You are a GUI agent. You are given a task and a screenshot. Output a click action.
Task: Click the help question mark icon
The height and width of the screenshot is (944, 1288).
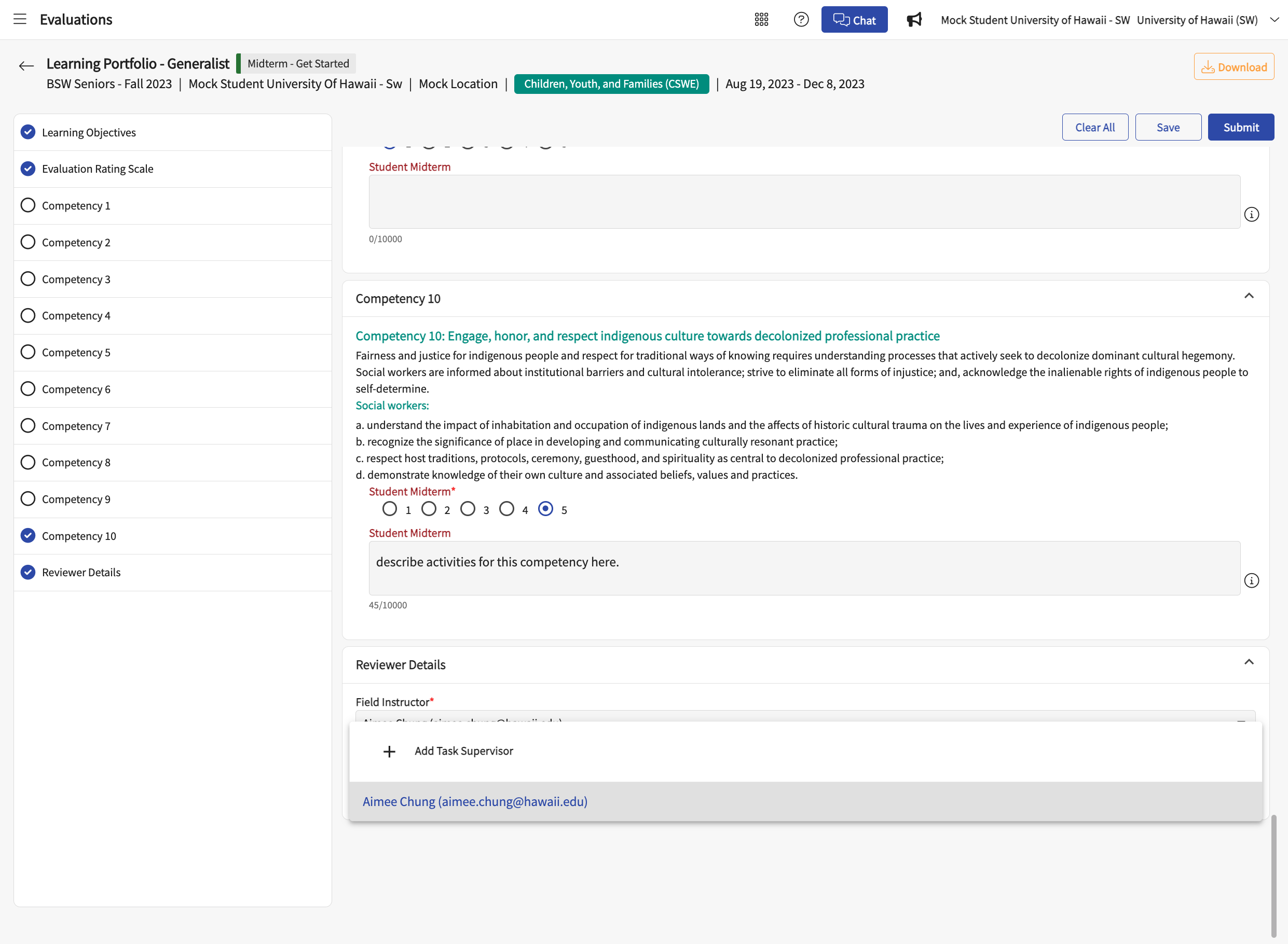(801, 19)
